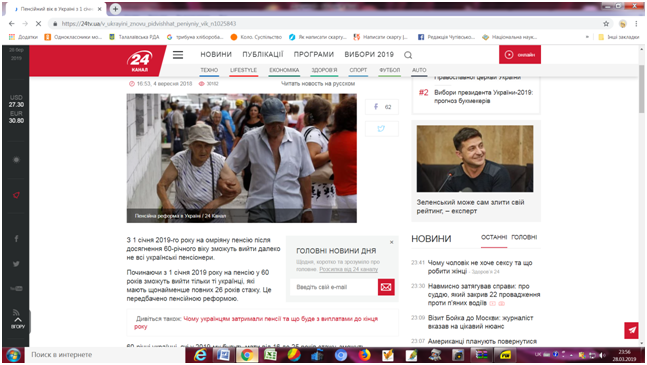Open the Коло. Суспільство bookmark
Screen dimensions: 647x365
pos(256,37)
